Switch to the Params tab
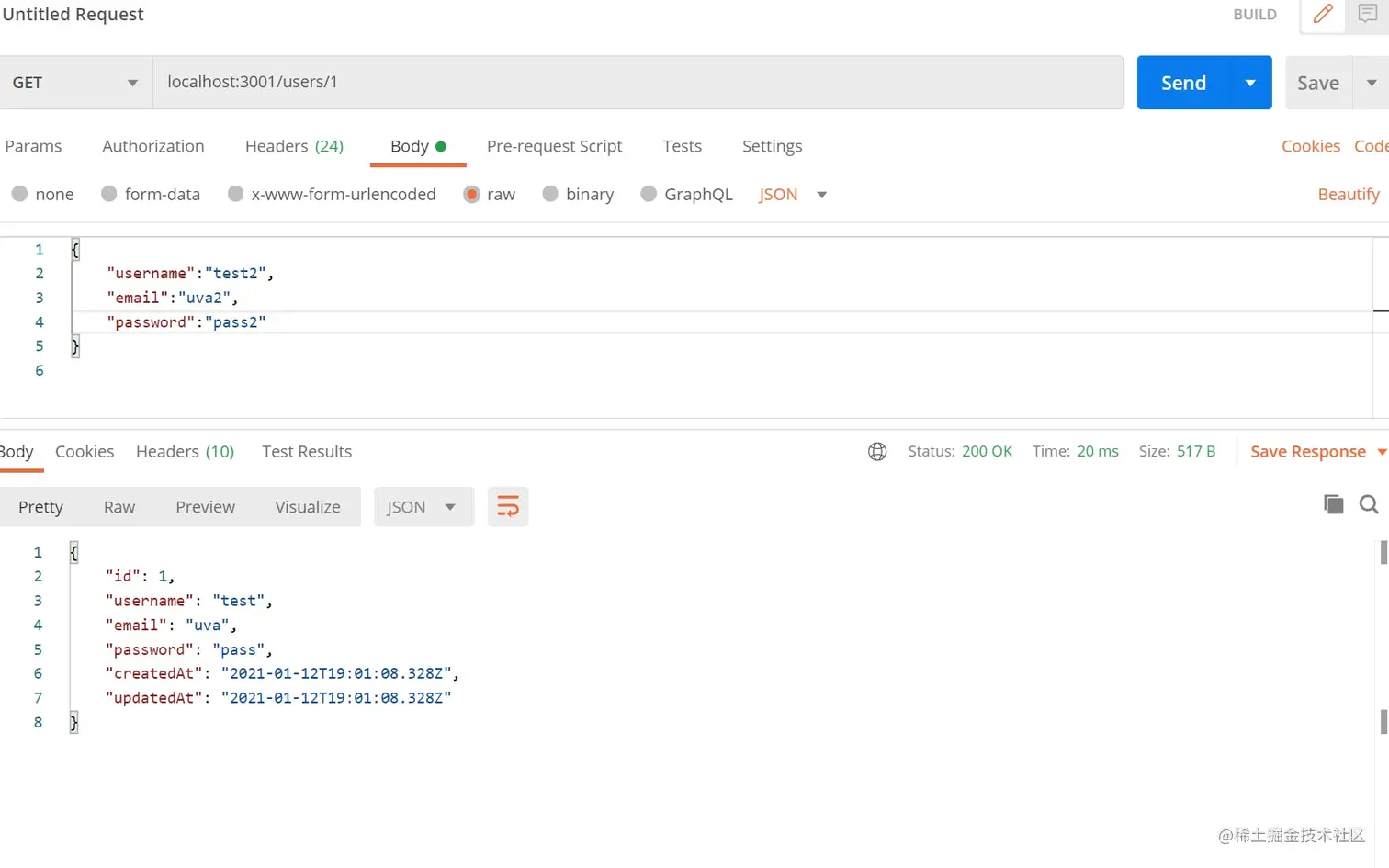1389x868 pixels. [x=33, y=146]
